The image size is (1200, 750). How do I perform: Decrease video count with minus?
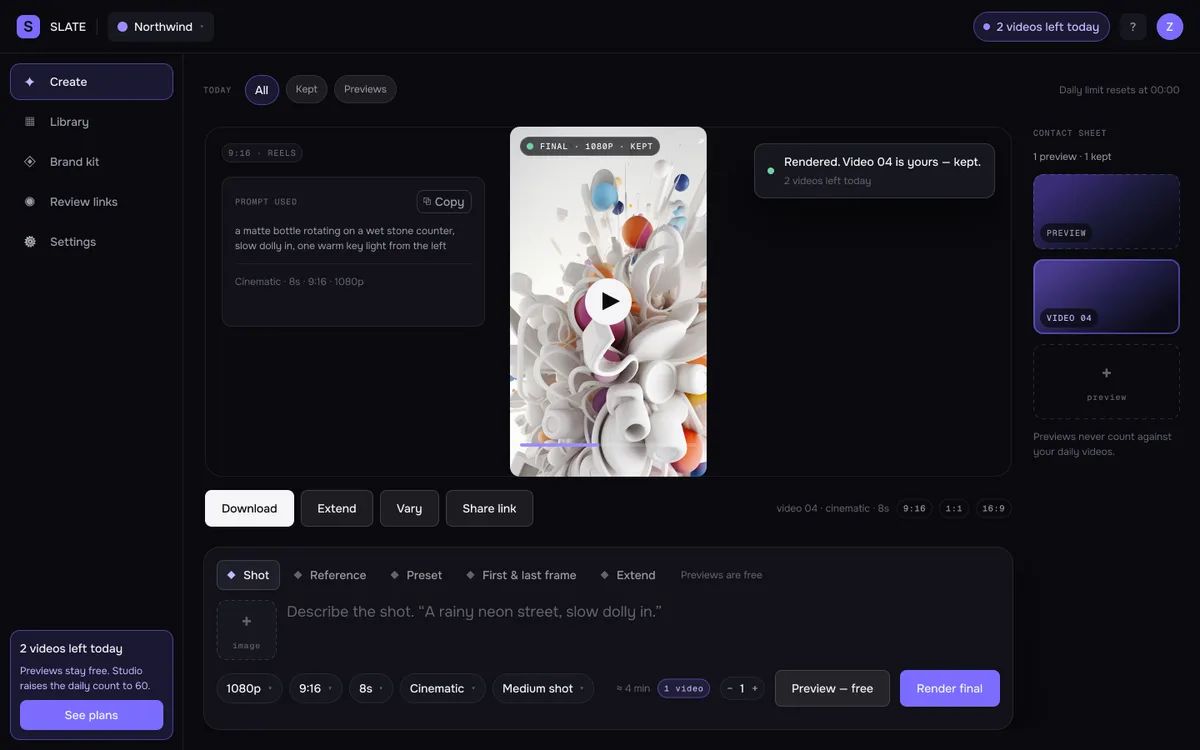click(x=729, y=688)
